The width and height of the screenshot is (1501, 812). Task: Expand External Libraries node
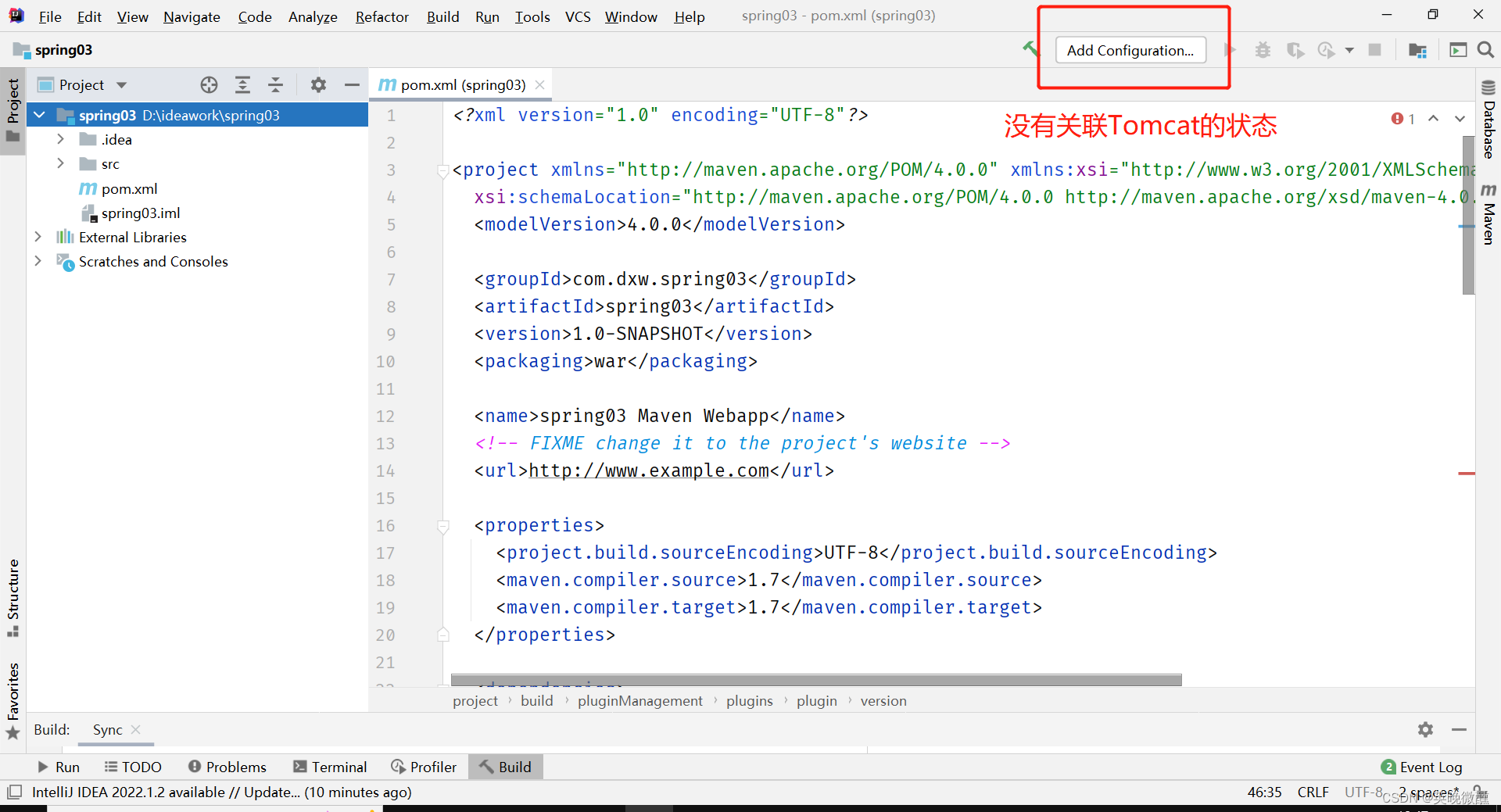tap(38, 236)
